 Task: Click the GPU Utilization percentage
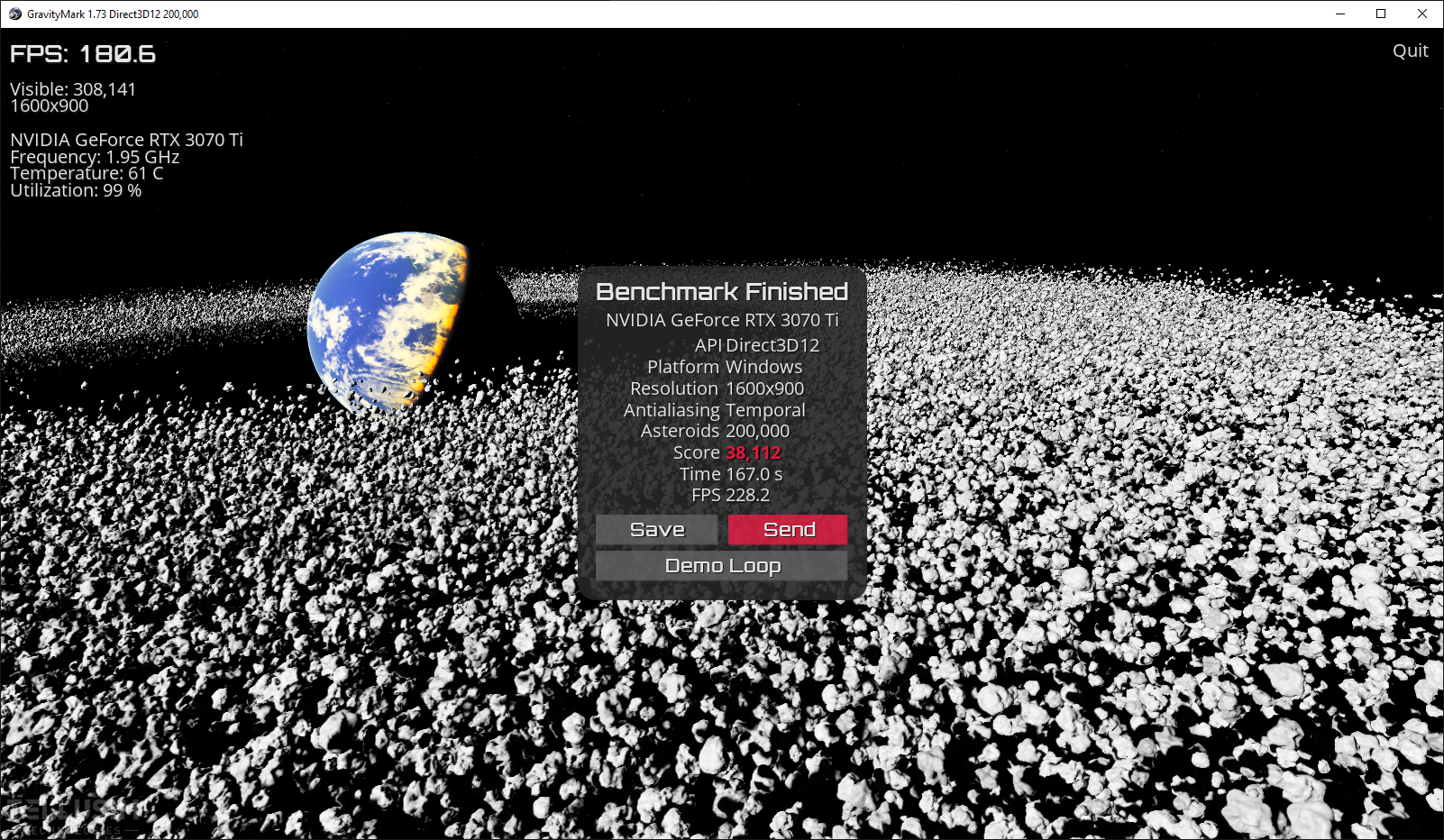click(x=76, y=190)
